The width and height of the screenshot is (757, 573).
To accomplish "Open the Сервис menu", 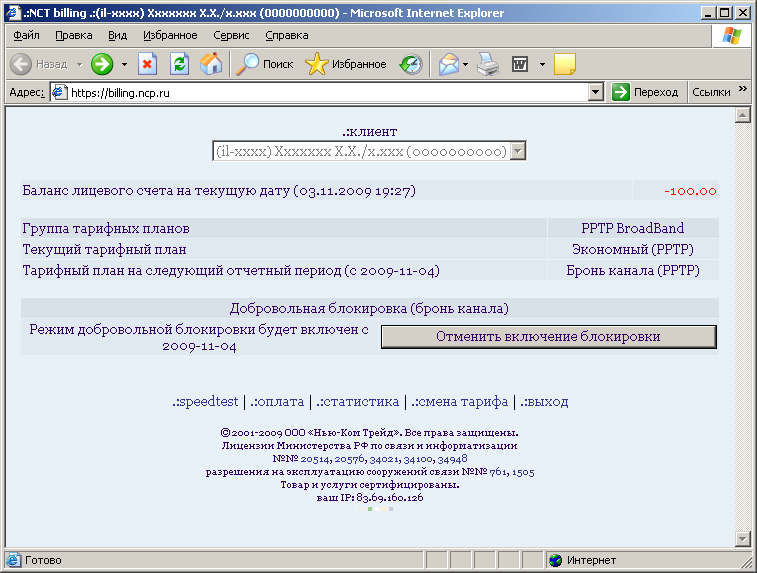I will pos(231,35).
